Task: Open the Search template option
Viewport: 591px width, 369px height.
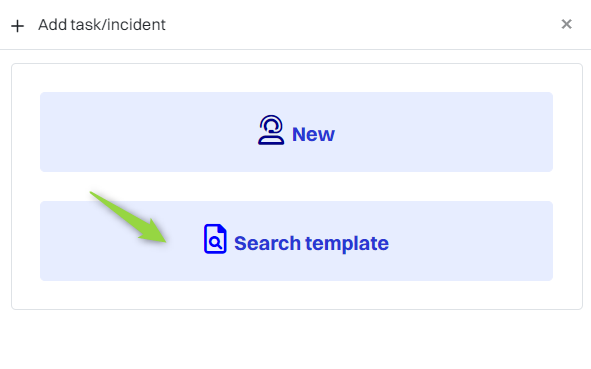Action: (x=296, y=241)
